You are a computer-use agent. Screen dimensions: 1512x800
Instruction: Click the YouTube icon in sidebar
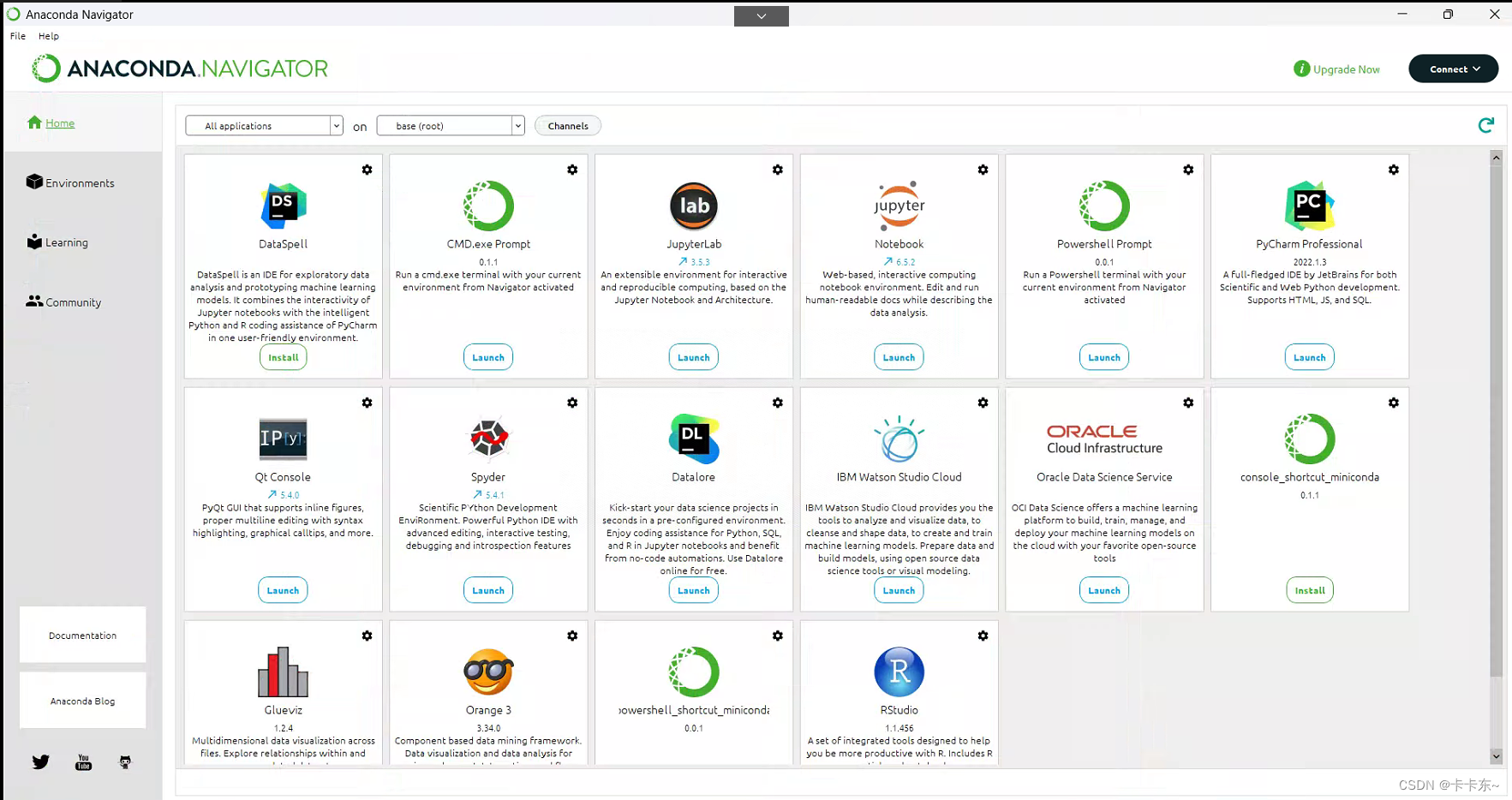(83, 762)
